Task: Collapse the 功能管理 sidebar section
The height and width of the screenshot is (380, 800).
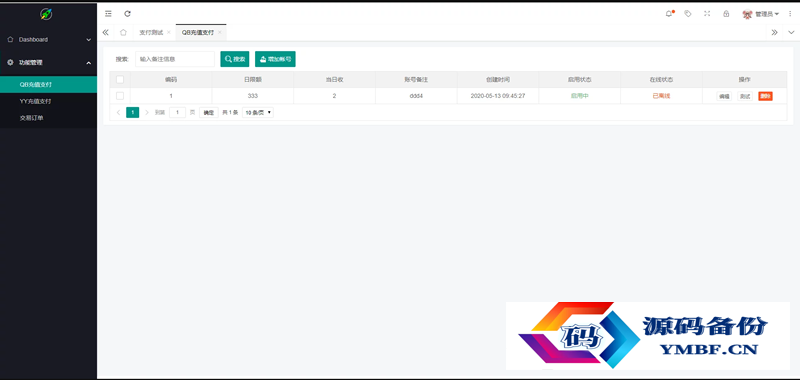Action: [x=48, y=62]
